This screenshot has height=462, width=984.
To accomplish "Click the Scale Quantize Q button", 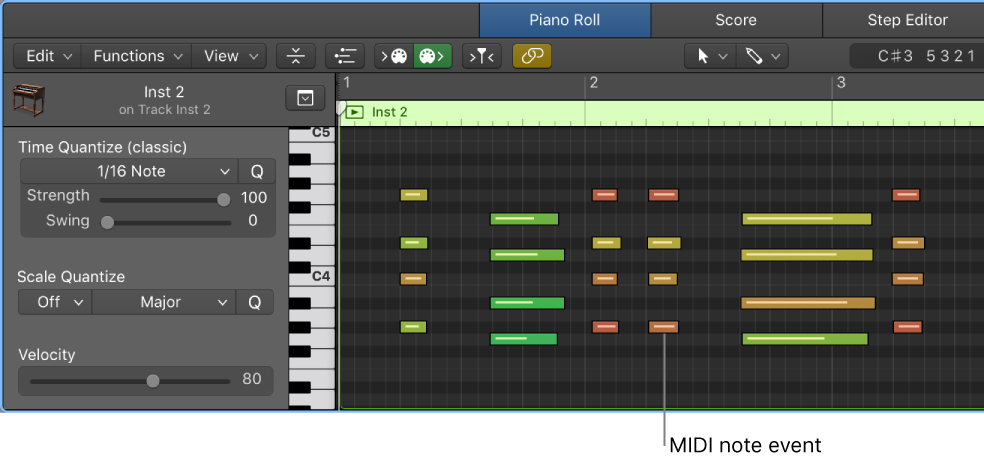I will (255, 302).
